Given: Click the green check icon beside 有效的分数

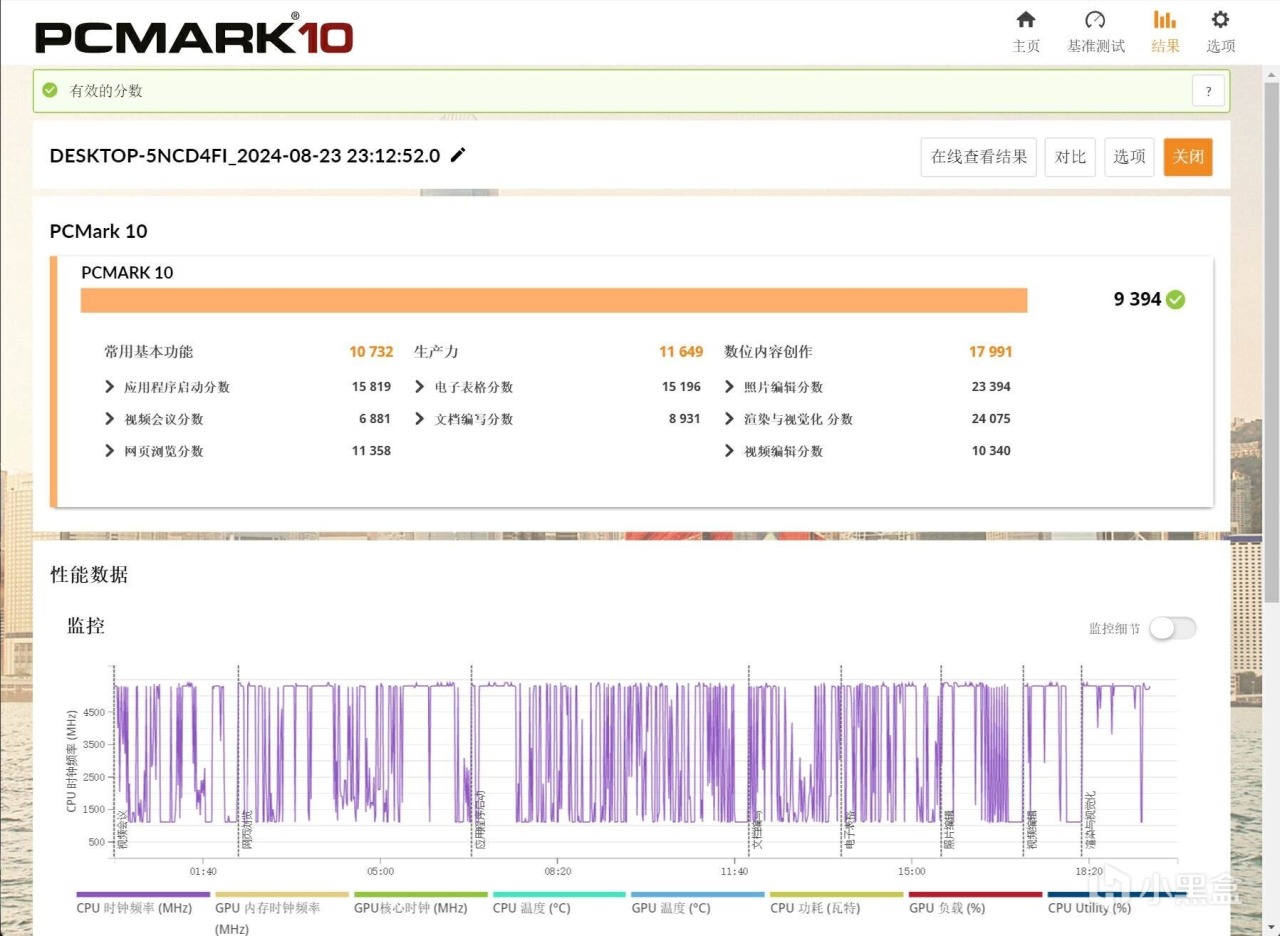Looking at the screenshot, I should tap(50, 90).
